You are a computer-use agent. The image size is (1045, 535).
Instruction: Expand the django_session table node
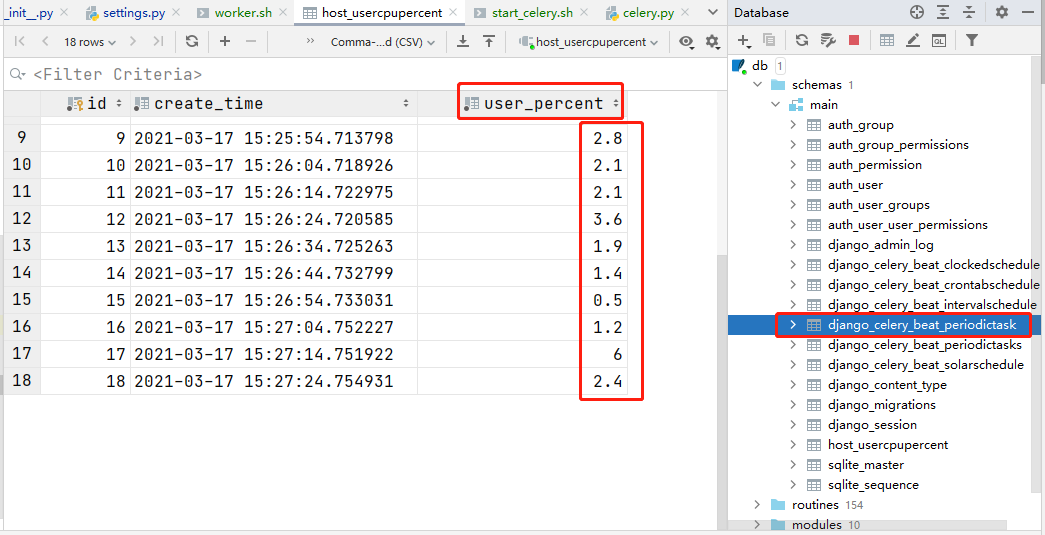793,424
